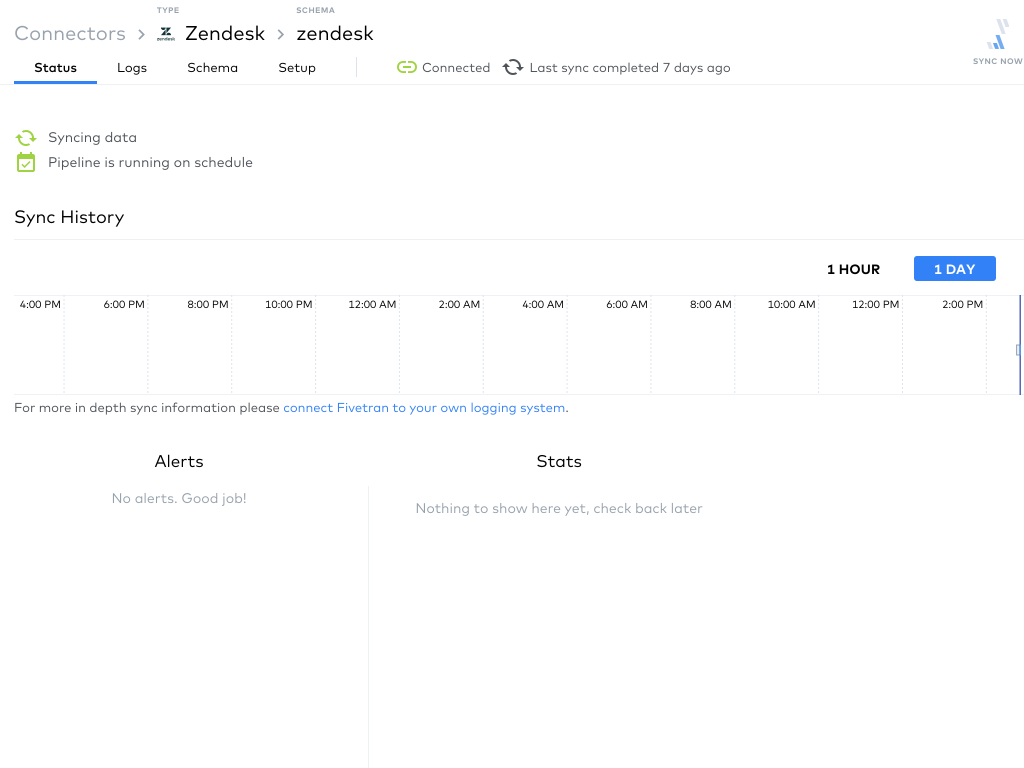Image resolution: width=1024 pixels, height=768 pixels.
Task: Click the 12:00 AM mark on sync history
Action: (372, 304)
